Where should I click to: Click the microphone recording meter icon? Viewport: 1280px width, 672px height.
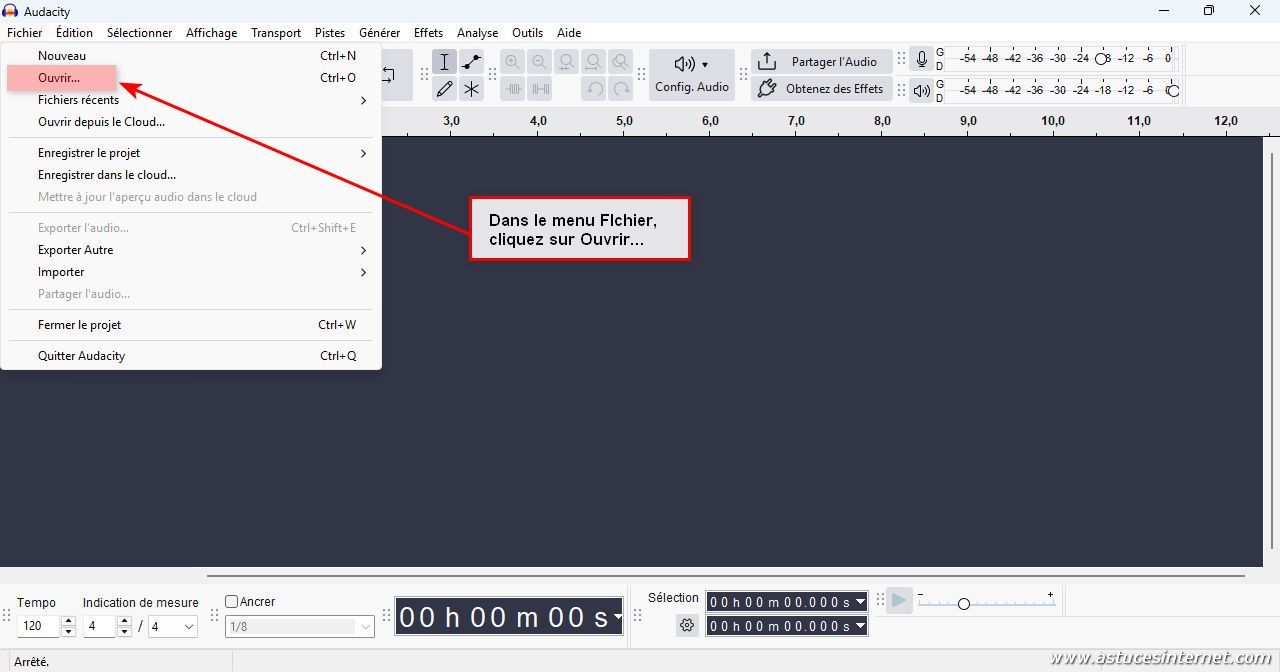pos(922,60)
